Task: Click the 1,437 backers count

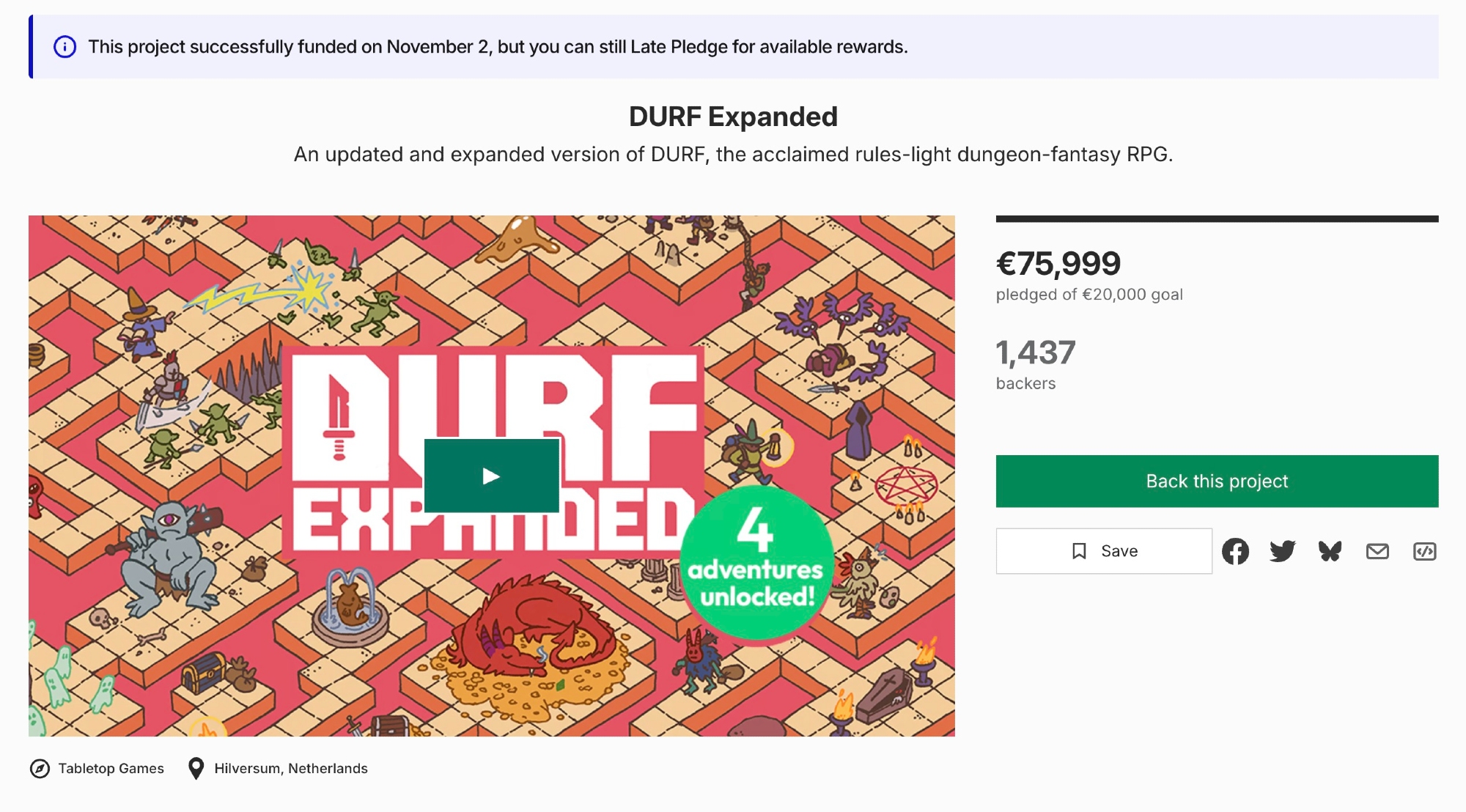Action: (1035, 353)
